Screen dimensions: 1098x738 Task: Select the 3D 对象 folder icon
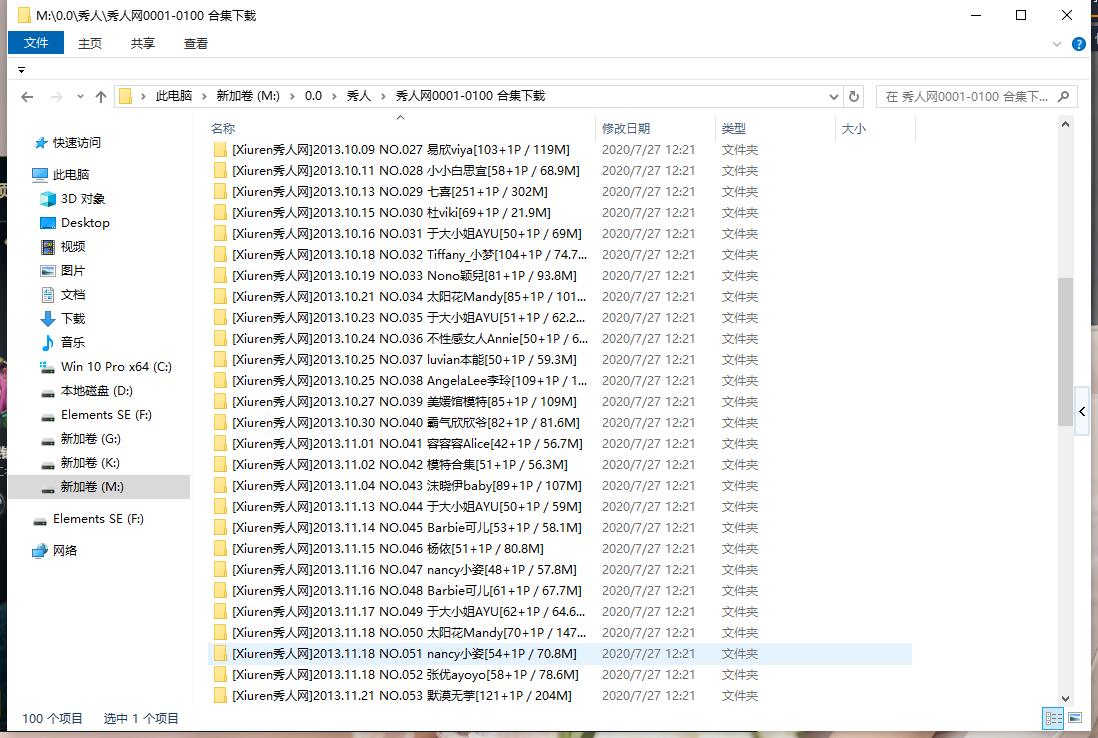pyautogui.click(x=48, y=199)
